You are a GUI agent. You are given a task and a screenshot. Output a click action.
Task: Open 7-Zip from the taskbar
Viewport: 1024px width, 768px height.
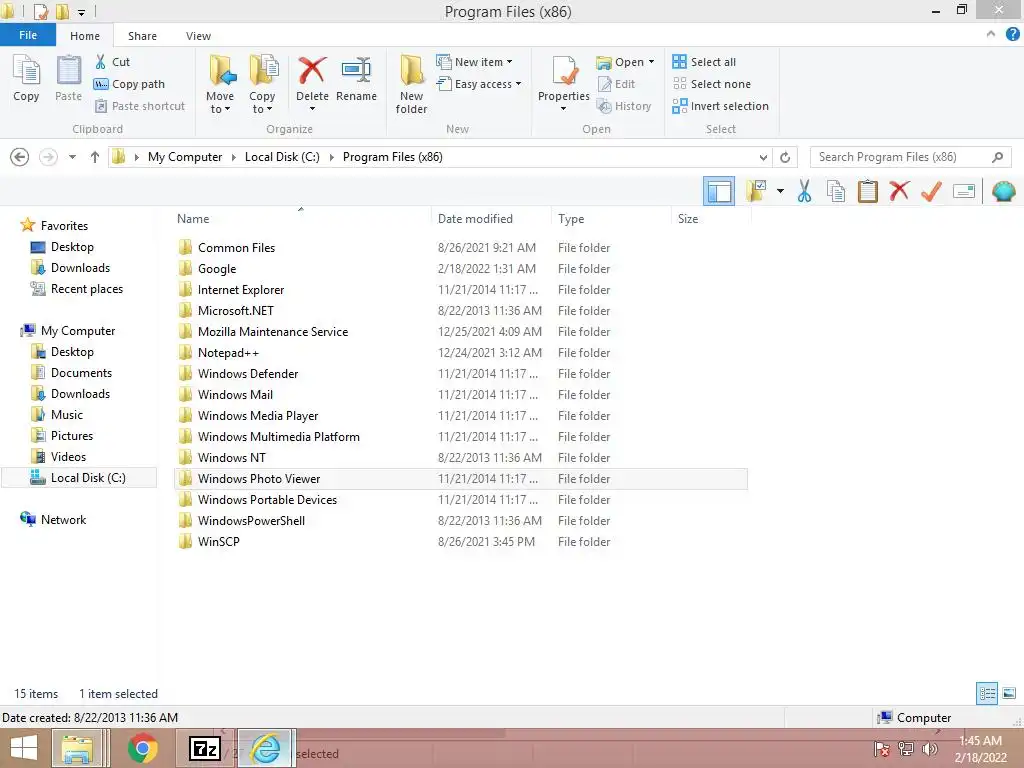pos(204,748)
